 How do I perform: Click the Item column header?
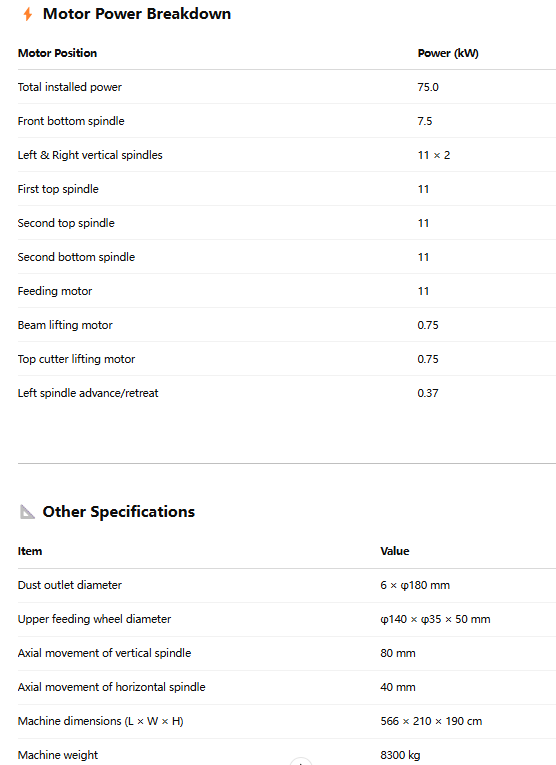coord(30,551)
